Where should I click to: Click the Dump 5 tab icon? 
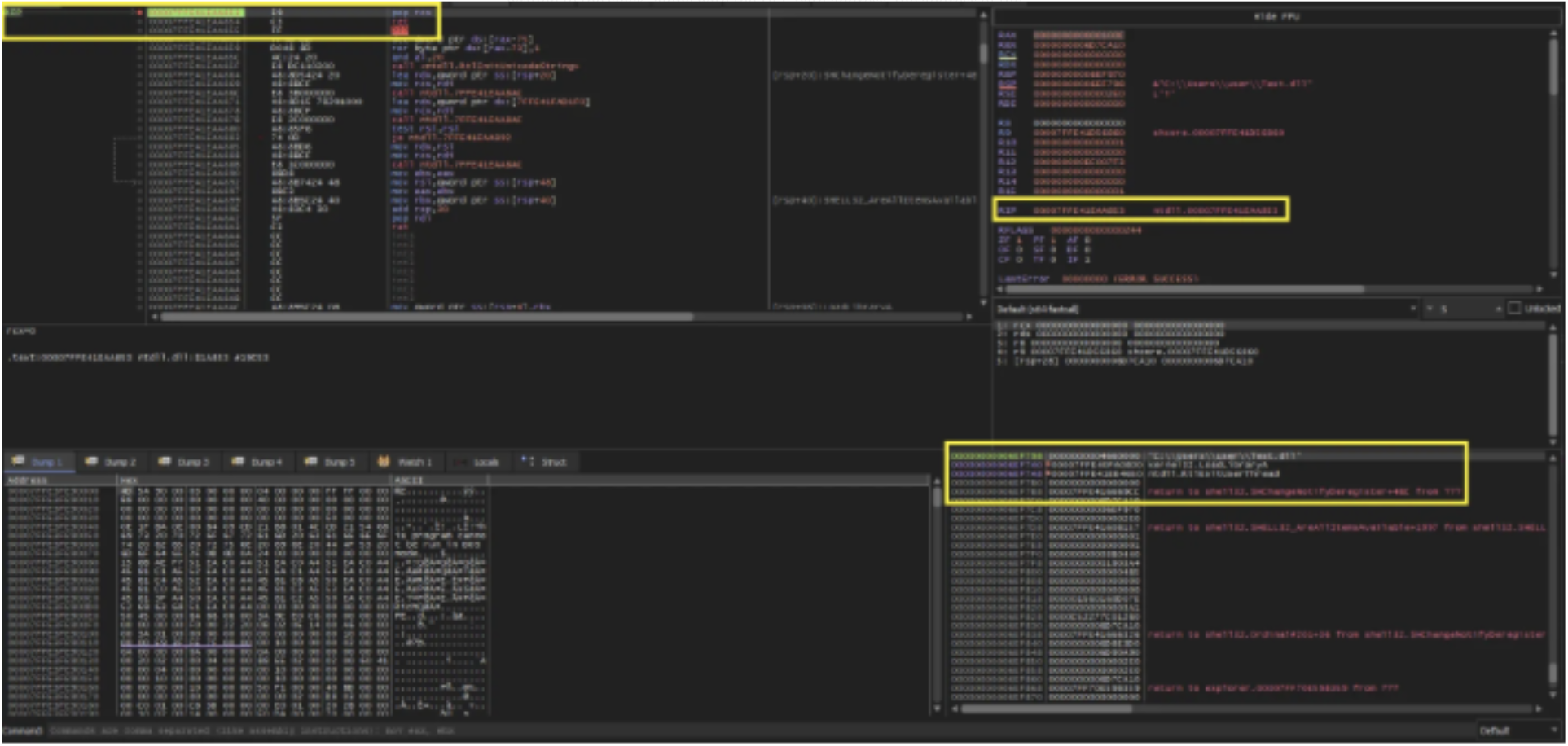[x=311, y=462]
